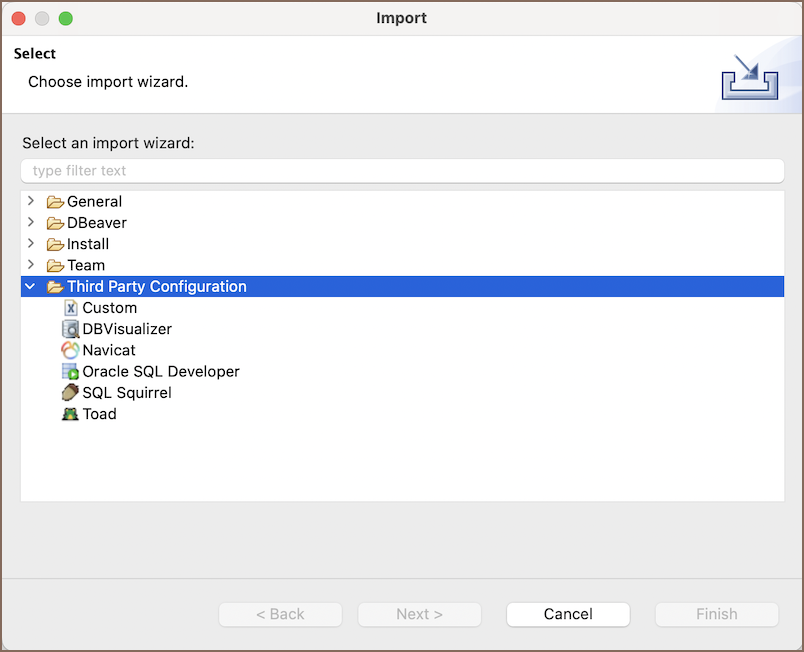Select the Custom import icon

(x=71, y=308)
